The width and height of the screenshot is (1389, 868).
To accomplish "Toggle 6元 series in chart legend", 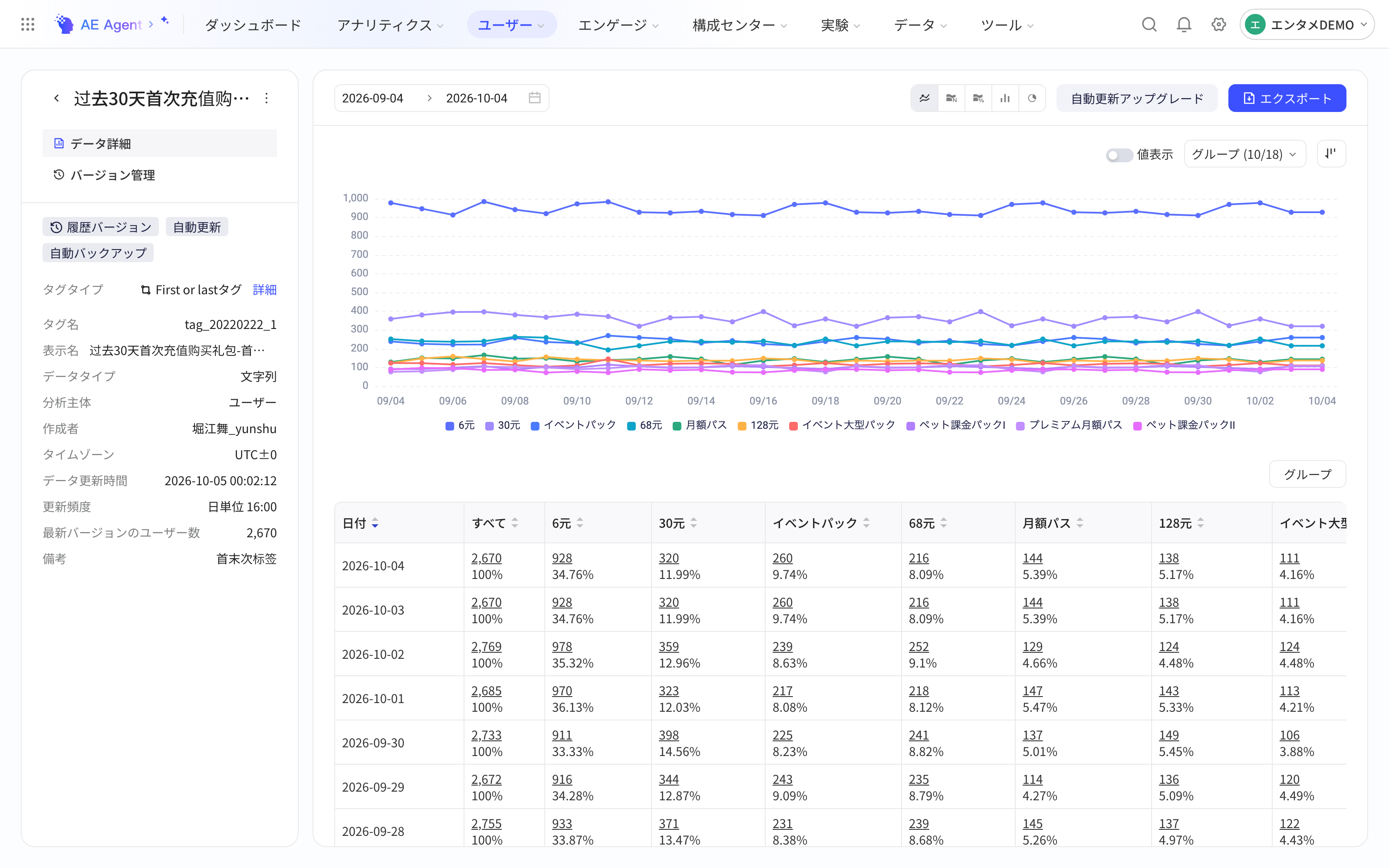I will pos(460,425).
